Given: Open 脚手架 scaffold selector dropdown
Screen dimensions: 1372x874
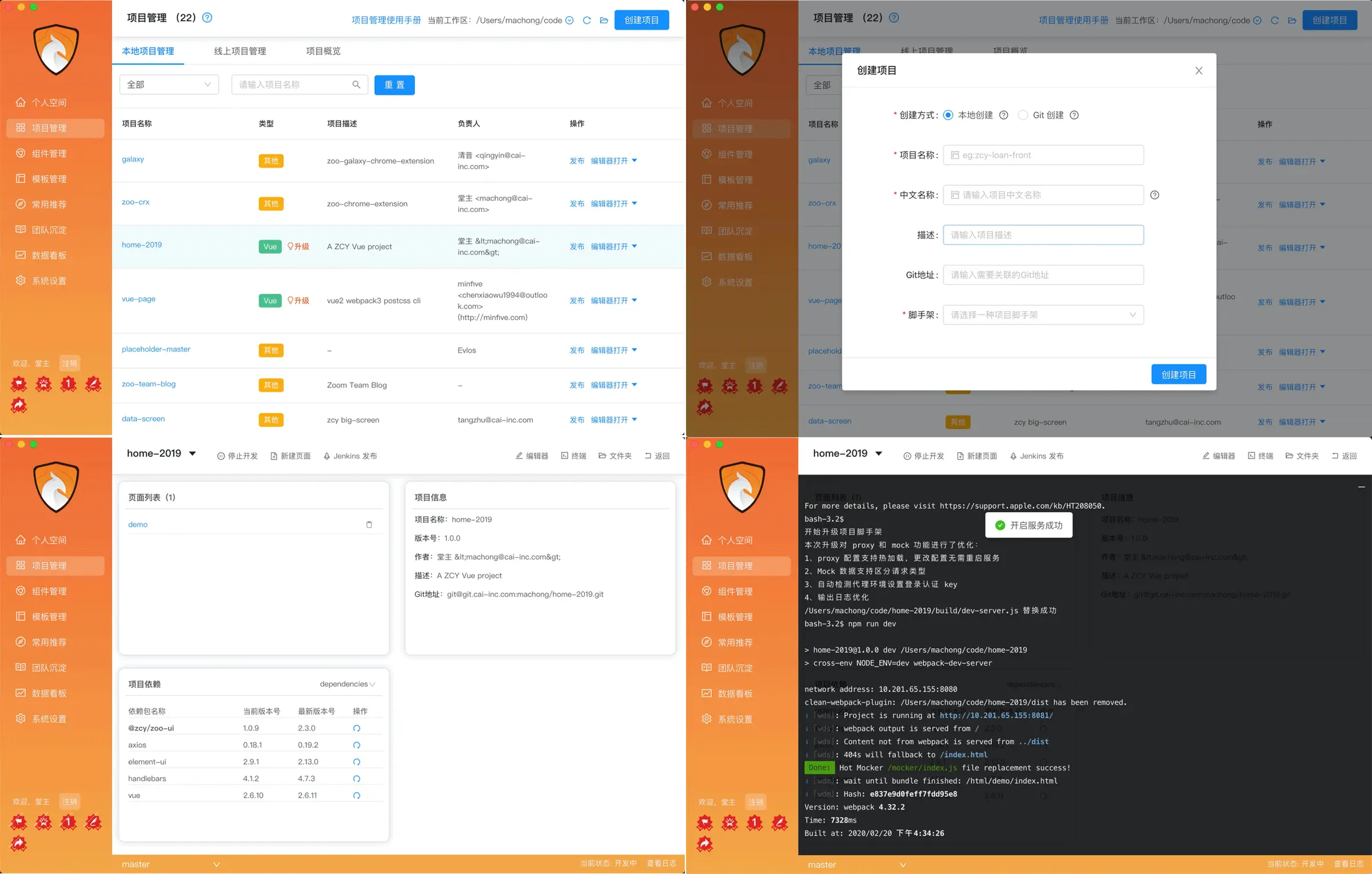Looking at the screenshot, I should tap(1043, 315).
